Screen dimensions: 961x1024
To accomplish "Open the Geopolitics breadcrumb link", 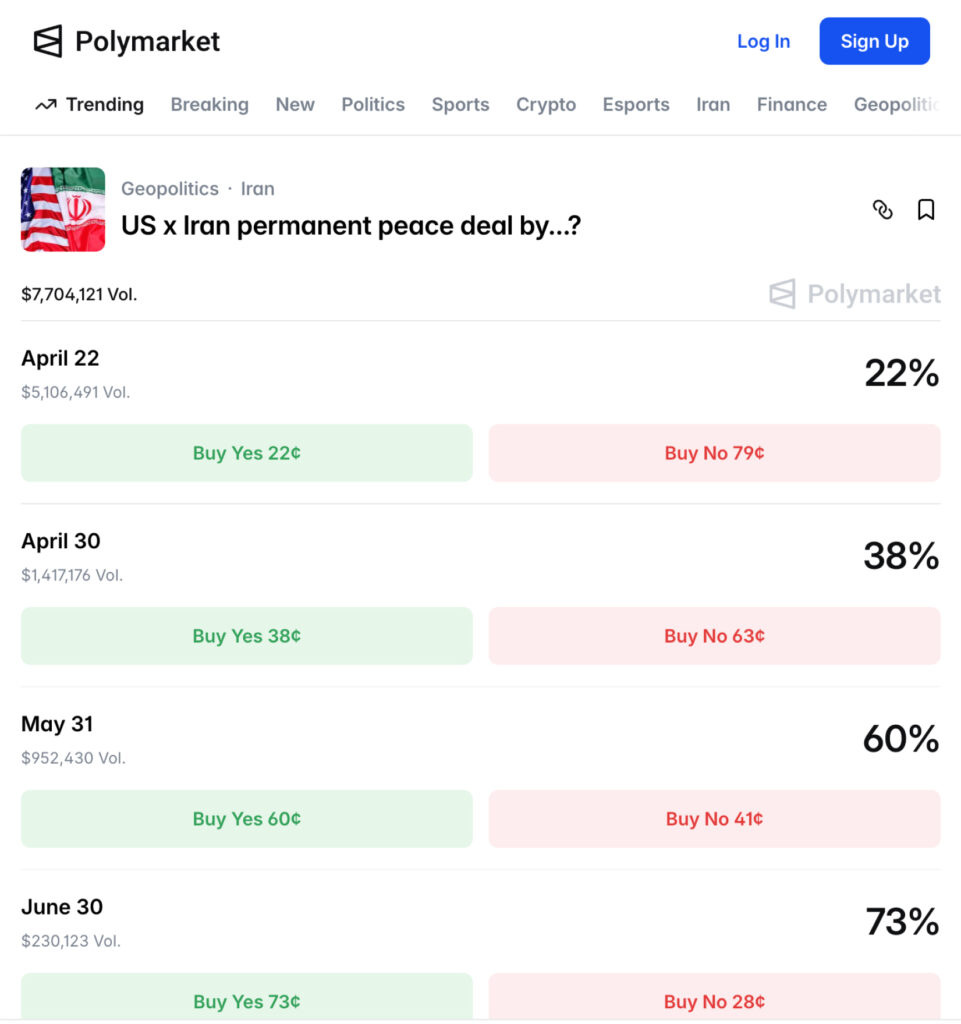I will pos(170,188).
